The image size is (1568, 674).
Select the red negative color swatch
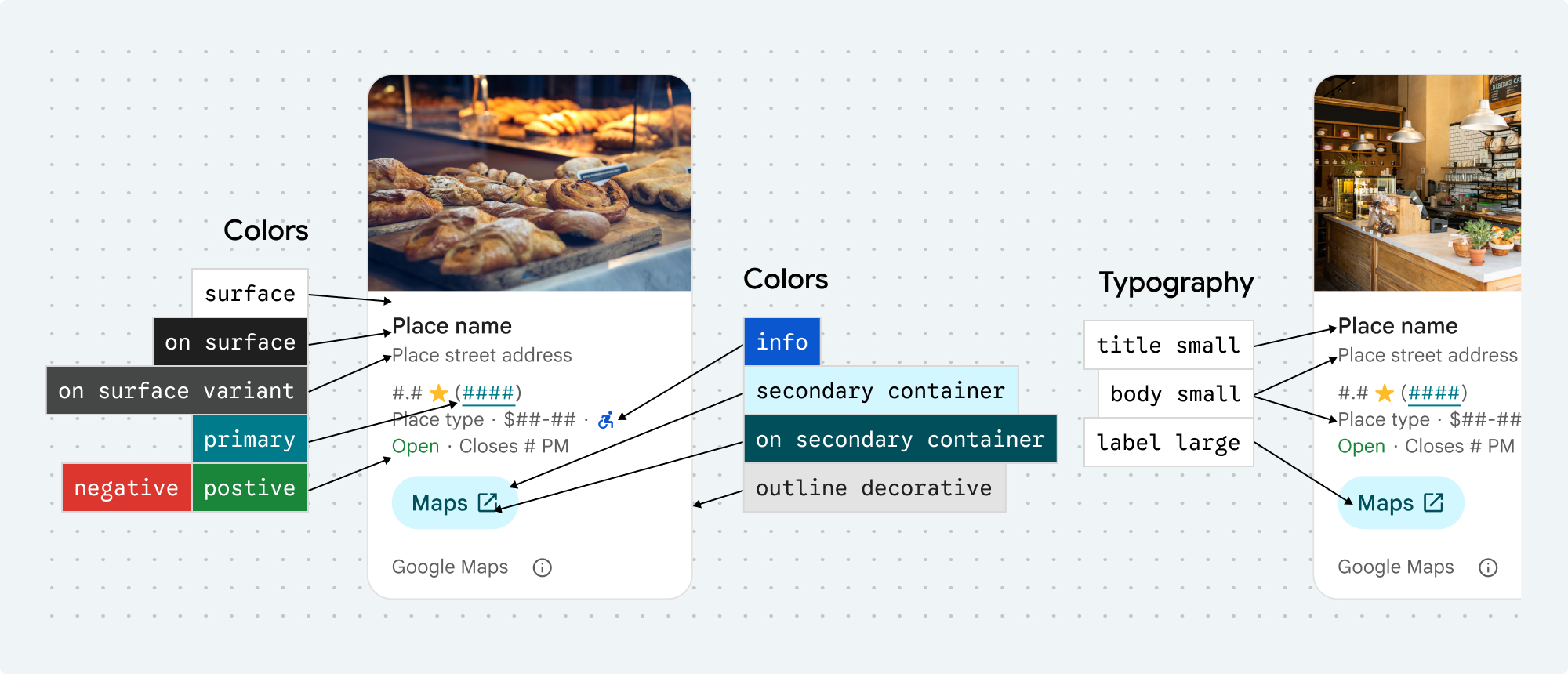[x=127, y=487]
